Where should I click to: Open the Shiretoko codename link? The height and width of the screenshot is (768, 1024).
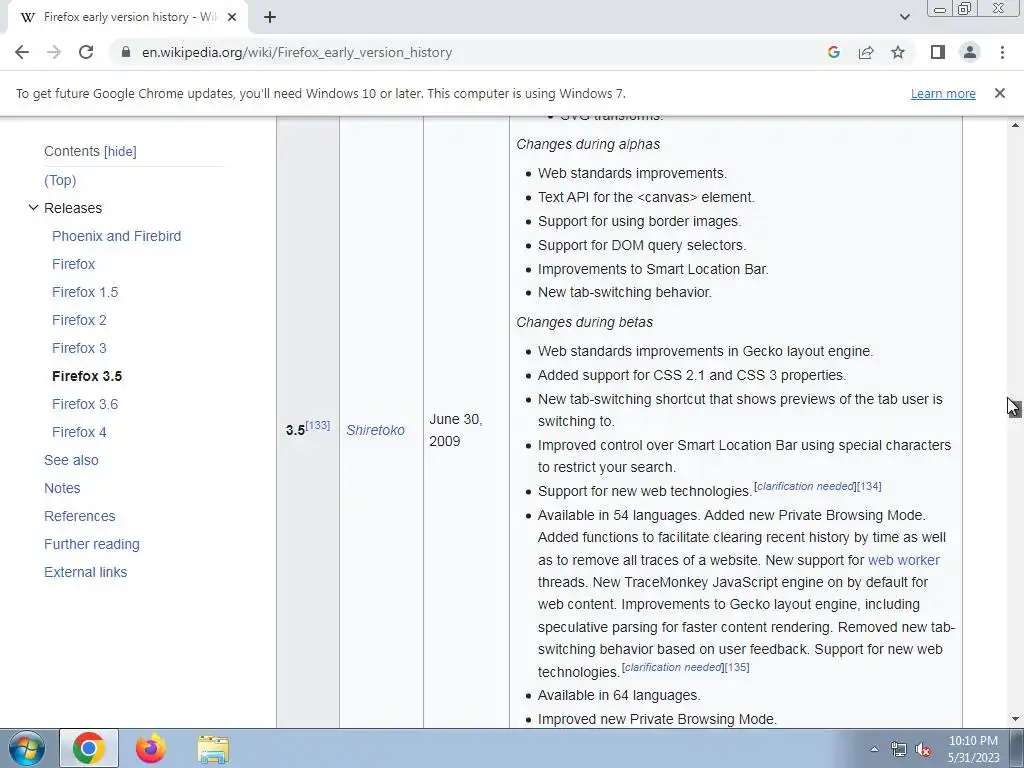tap(376, 430)
